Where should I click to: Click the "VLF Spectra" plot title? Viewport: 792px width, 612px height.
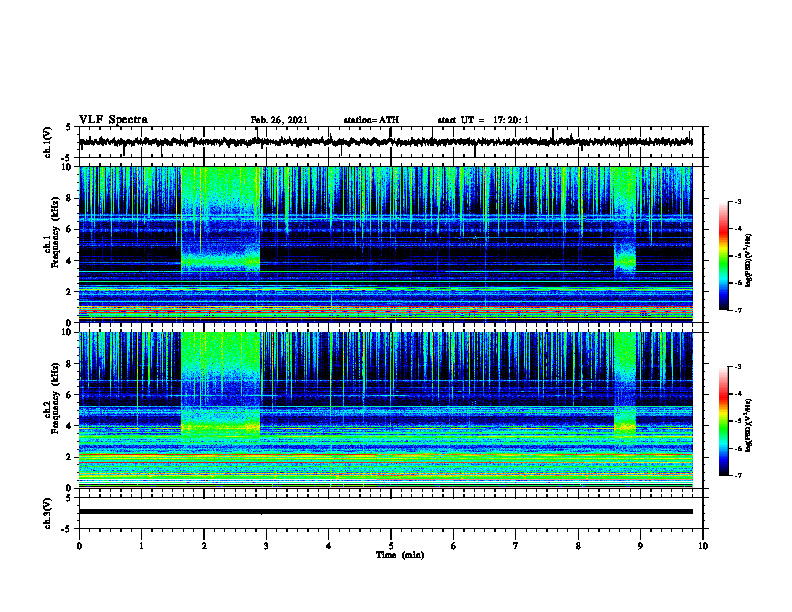113,120
